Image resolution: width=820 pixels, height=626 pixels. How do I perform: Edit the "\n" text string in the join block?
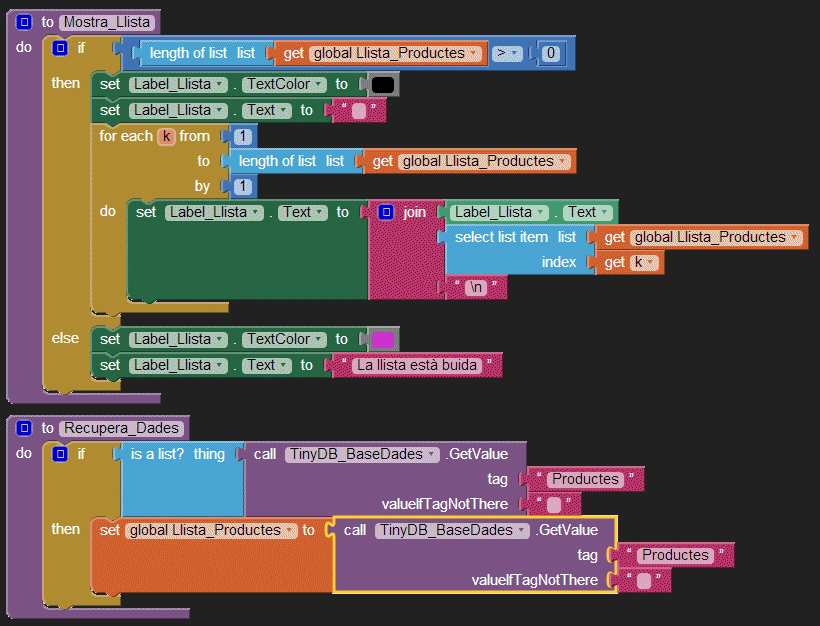pos(476,288)
